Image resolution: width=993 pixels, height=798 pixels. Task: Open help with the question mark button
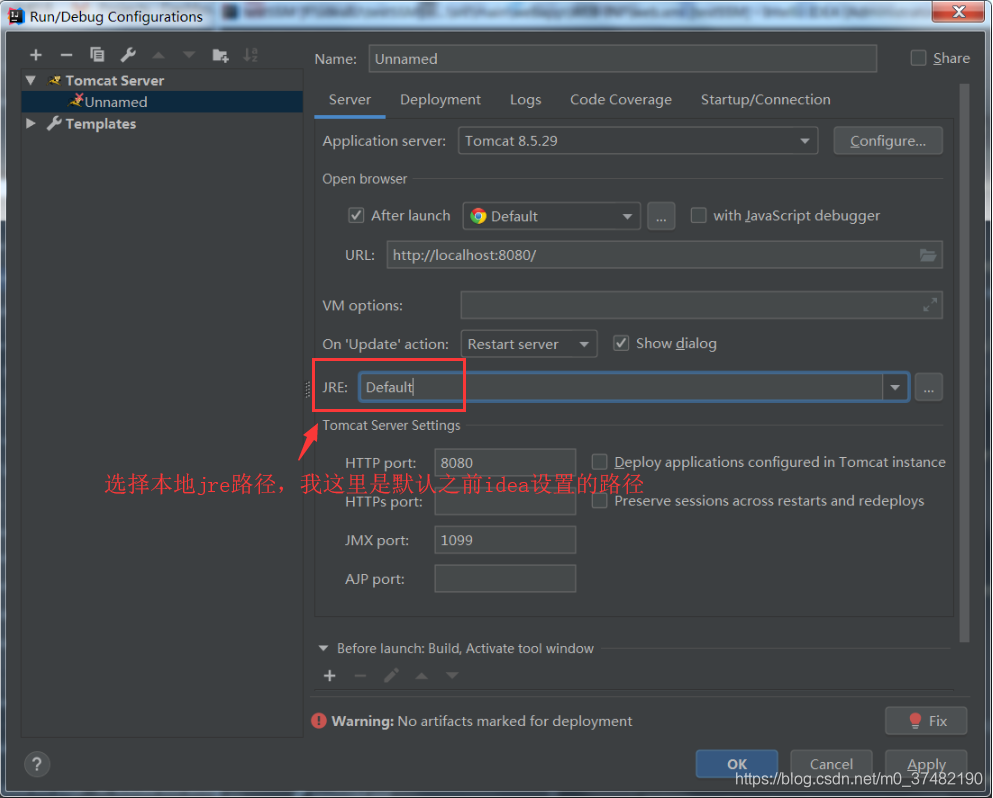tap(37, 764)
